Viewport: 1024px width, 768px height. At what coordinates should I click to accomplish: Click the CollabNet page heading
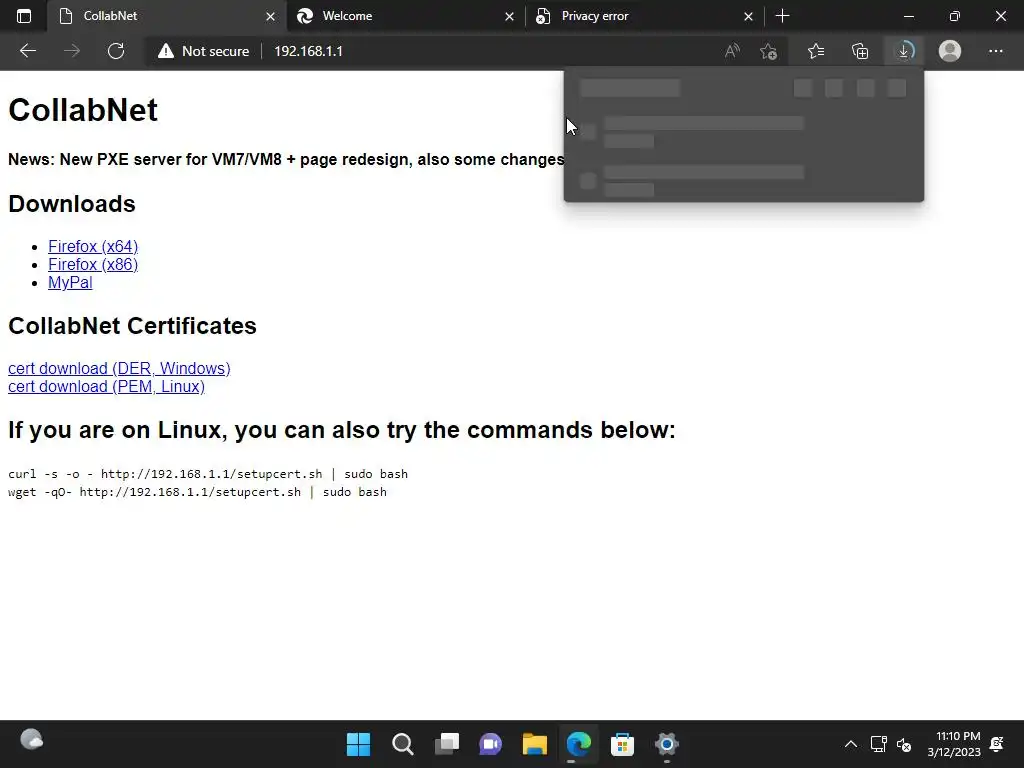point(83,110)
